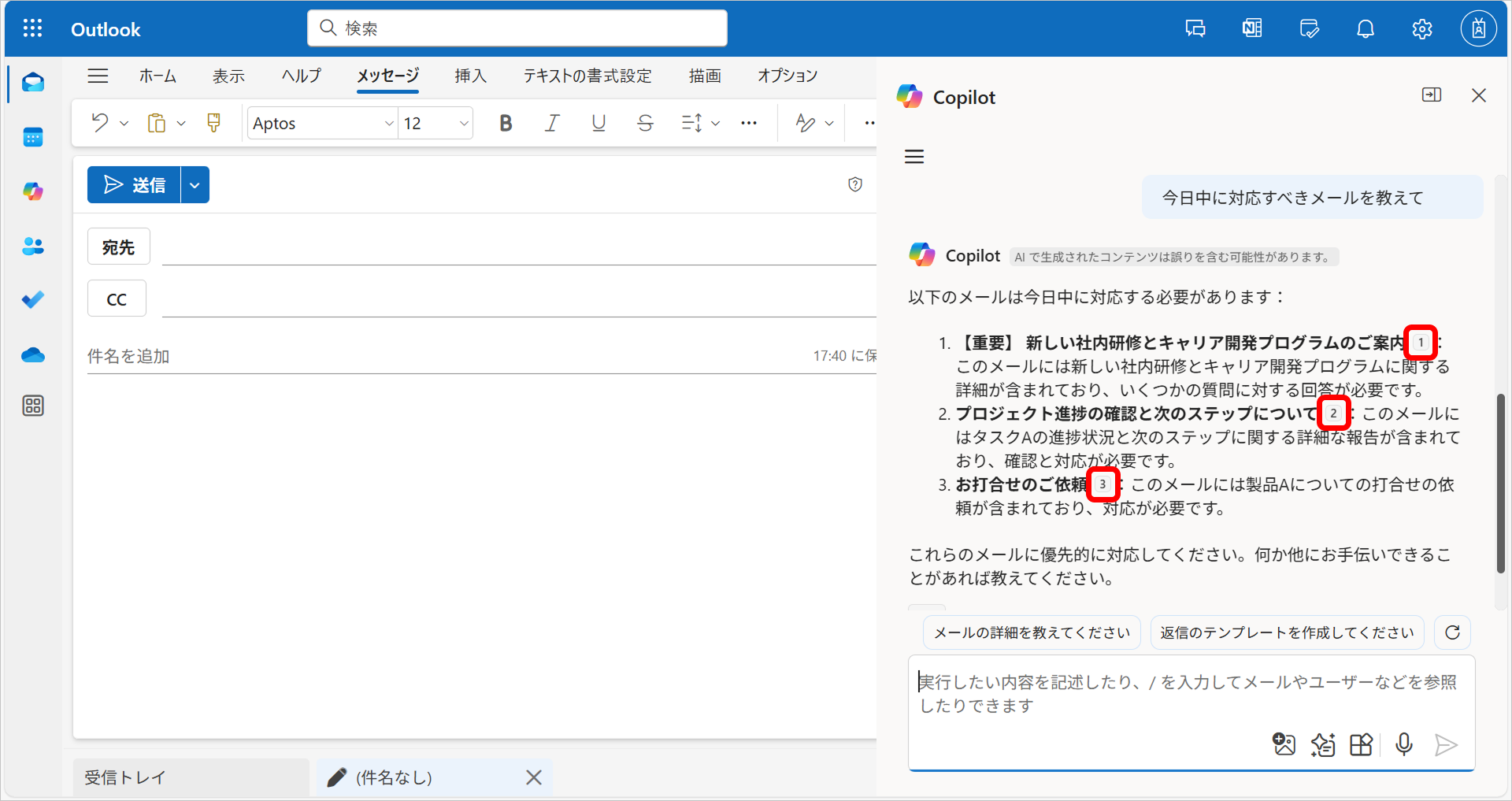1512x801 pixels.
Task: Expand the Paste options dropdown arrow
Action: [x=181, y=124]
